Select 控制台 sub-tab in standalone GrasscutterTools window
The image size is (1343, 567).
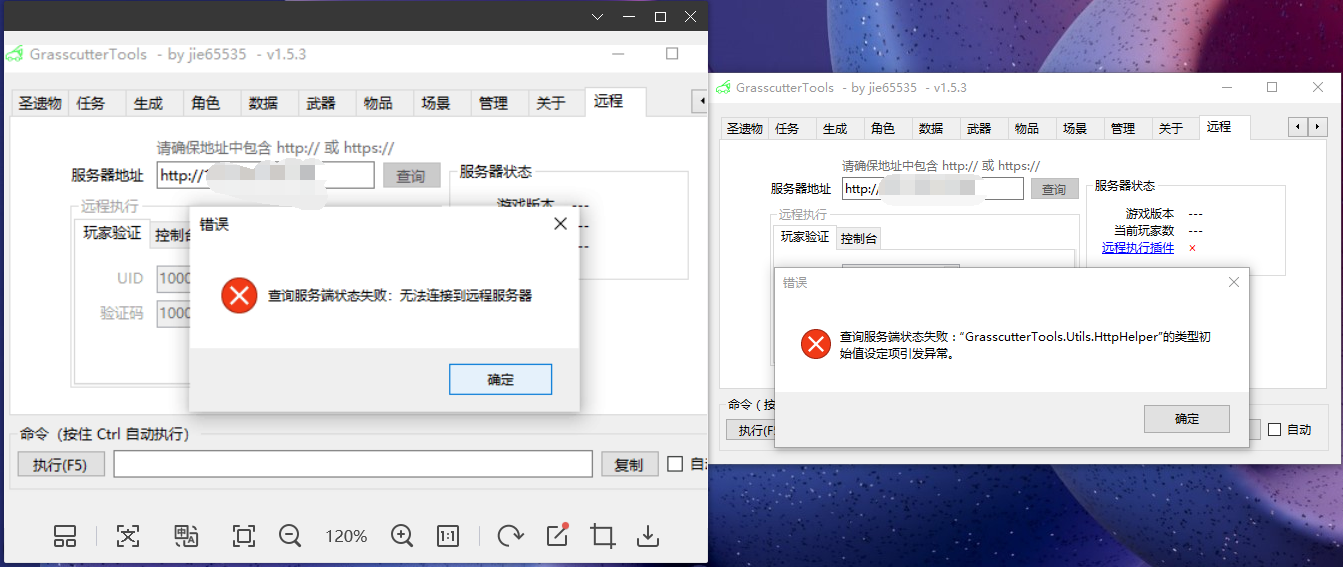859,238
